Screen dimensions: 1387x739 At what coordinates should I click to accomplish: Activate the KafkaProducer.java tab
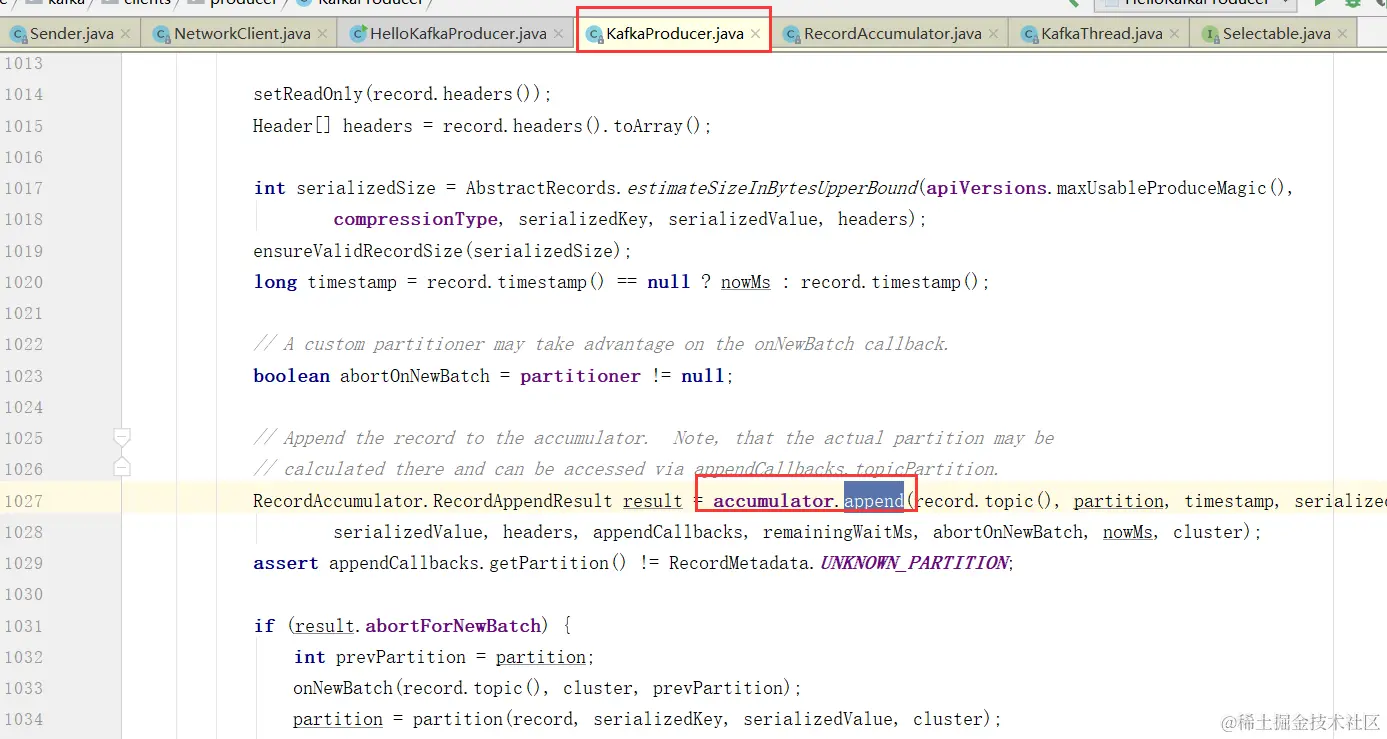(674, 33)
